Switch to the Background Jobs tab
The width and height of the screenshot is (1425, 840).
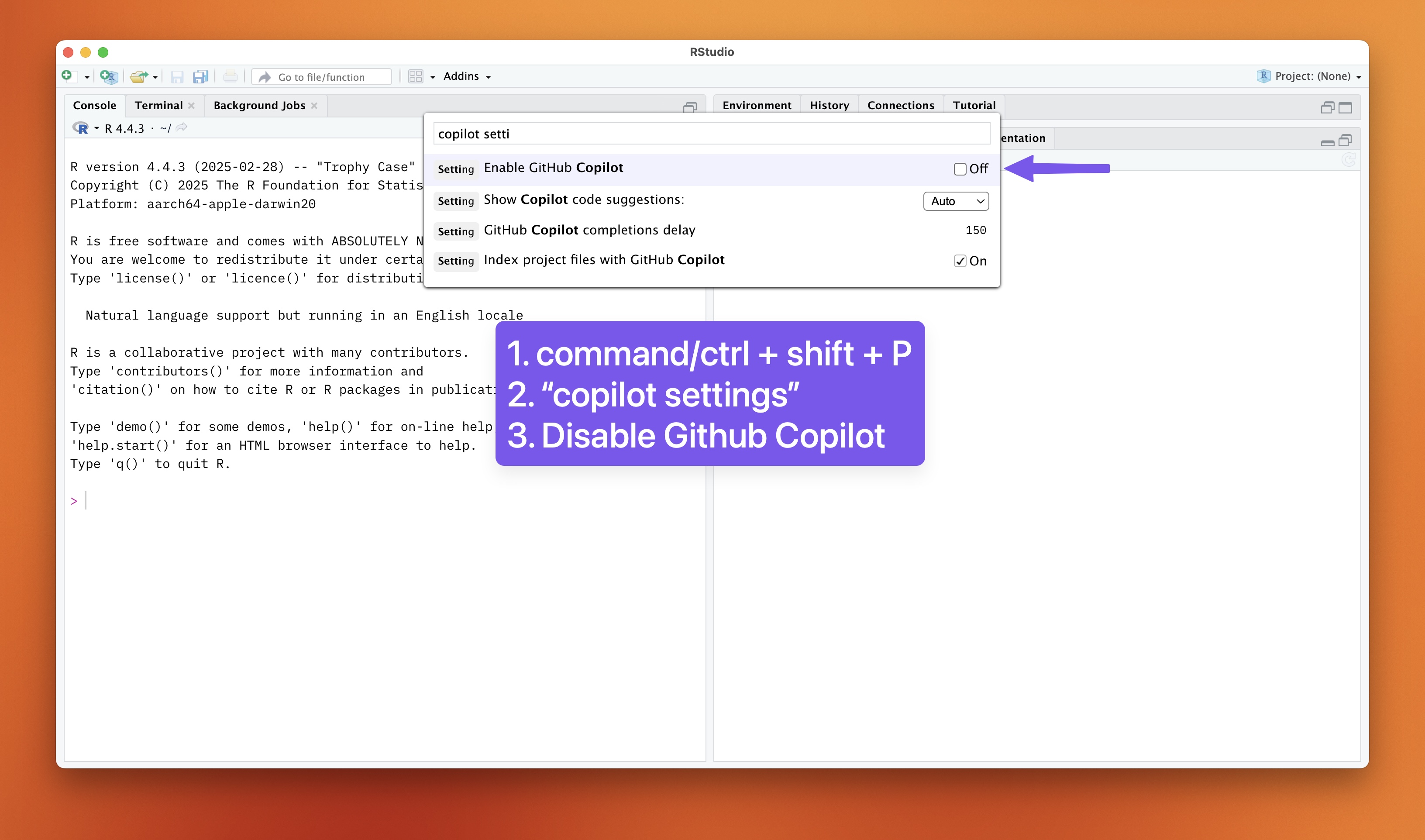pyautogui.click(x=259, y=105)
